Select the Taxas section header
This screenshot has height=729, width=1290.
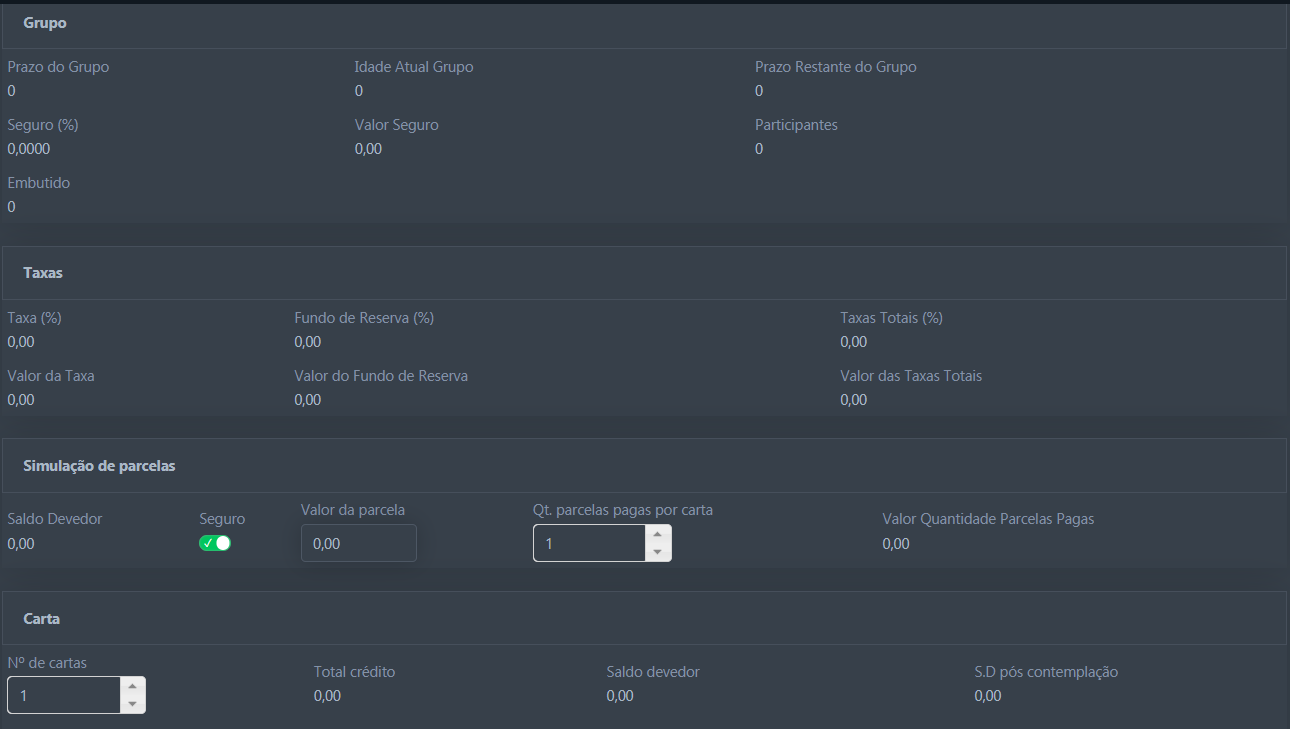tap(43, 273)
